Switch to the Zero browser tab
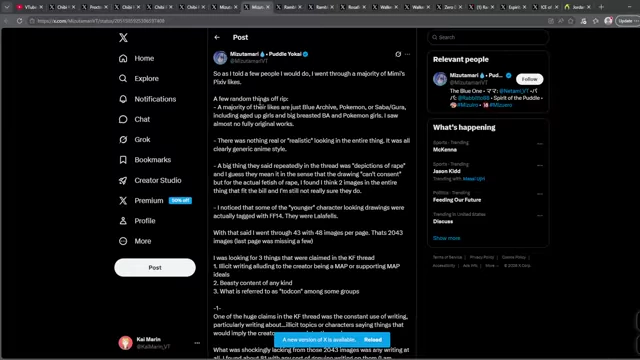 450,7
